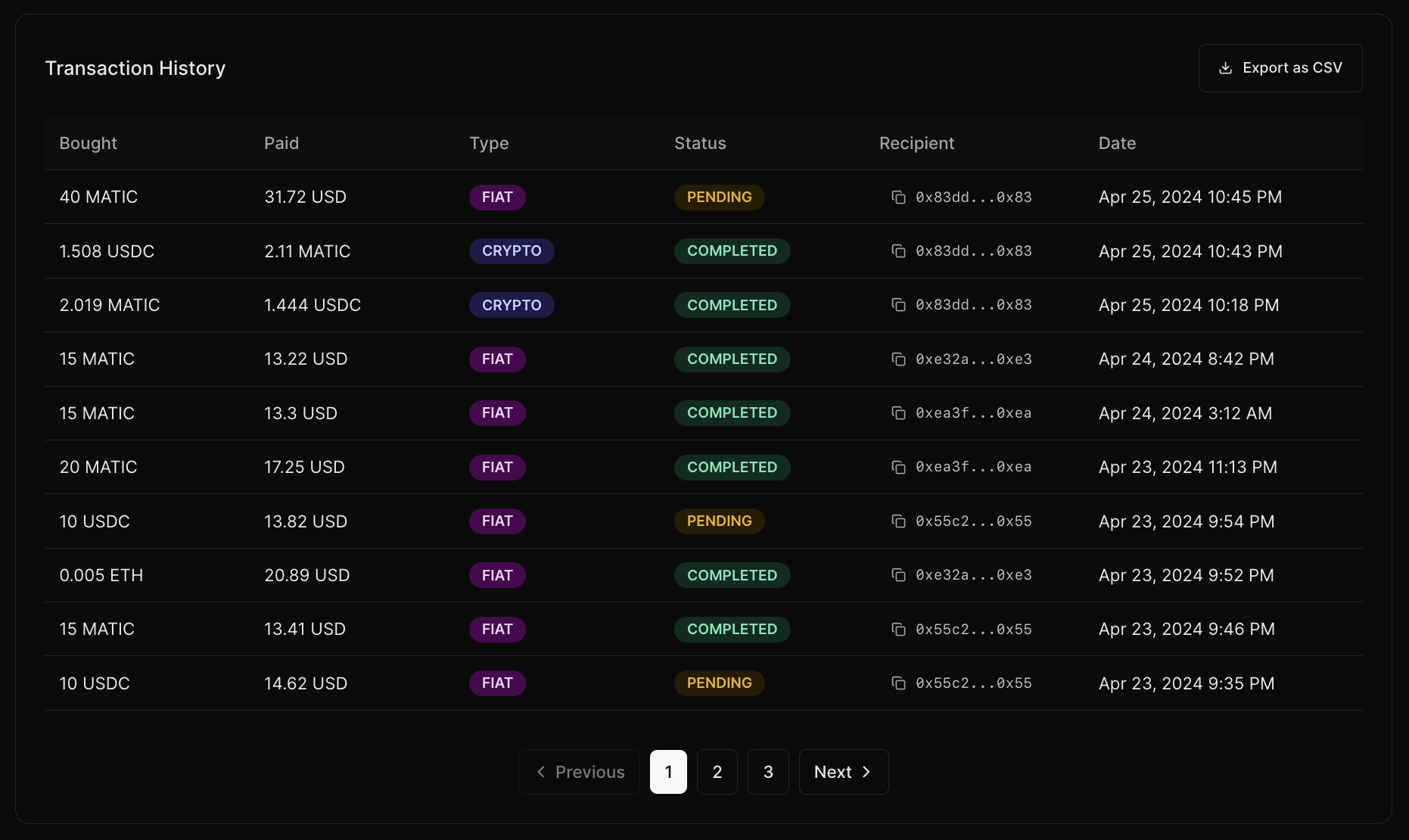
Task: Open page 2 of transaction history
Action: pos(717,772)
